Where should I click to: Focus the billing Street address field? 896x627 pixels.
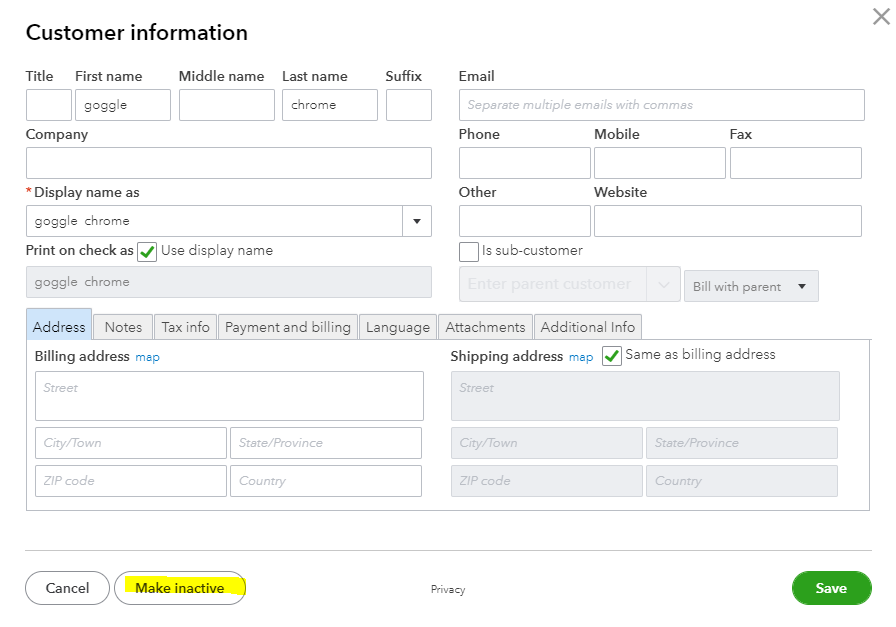(x=229, y=396)
